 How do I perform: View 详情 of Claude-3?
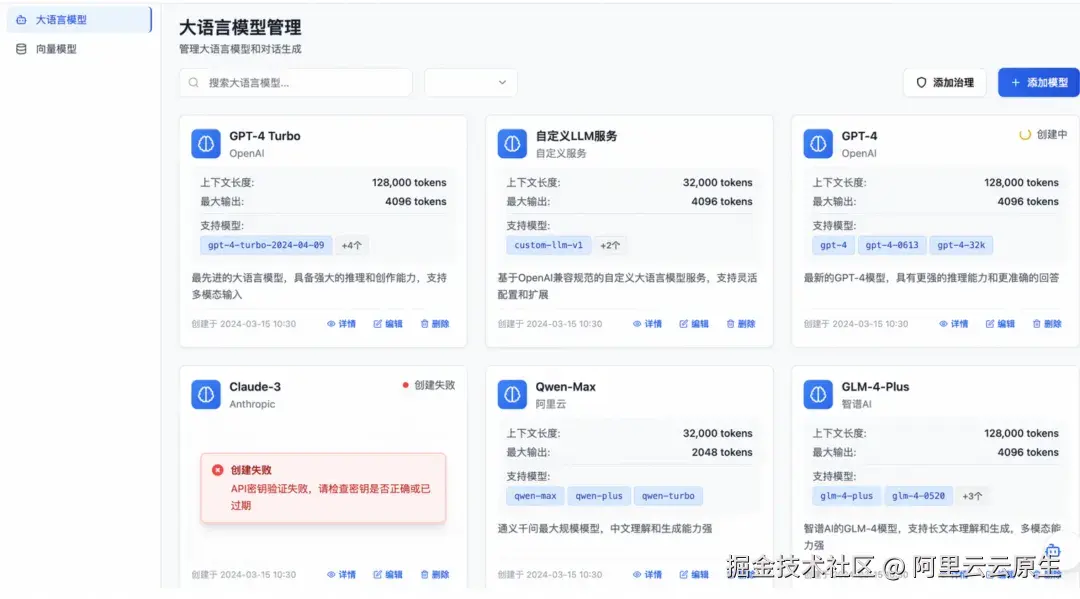[342, 574]
